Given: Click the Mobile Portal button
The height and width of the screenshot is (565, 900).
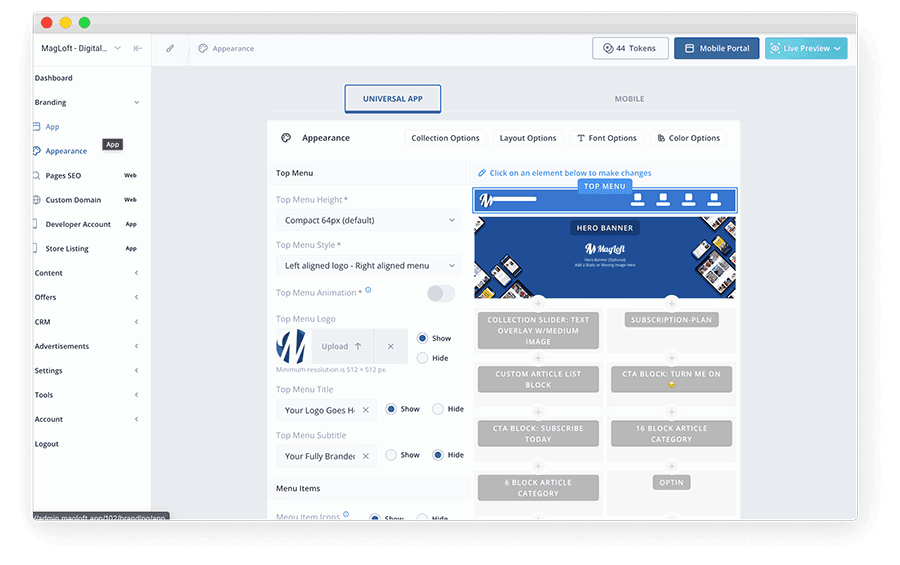Looking at the screenshot, I should (716, 48).
